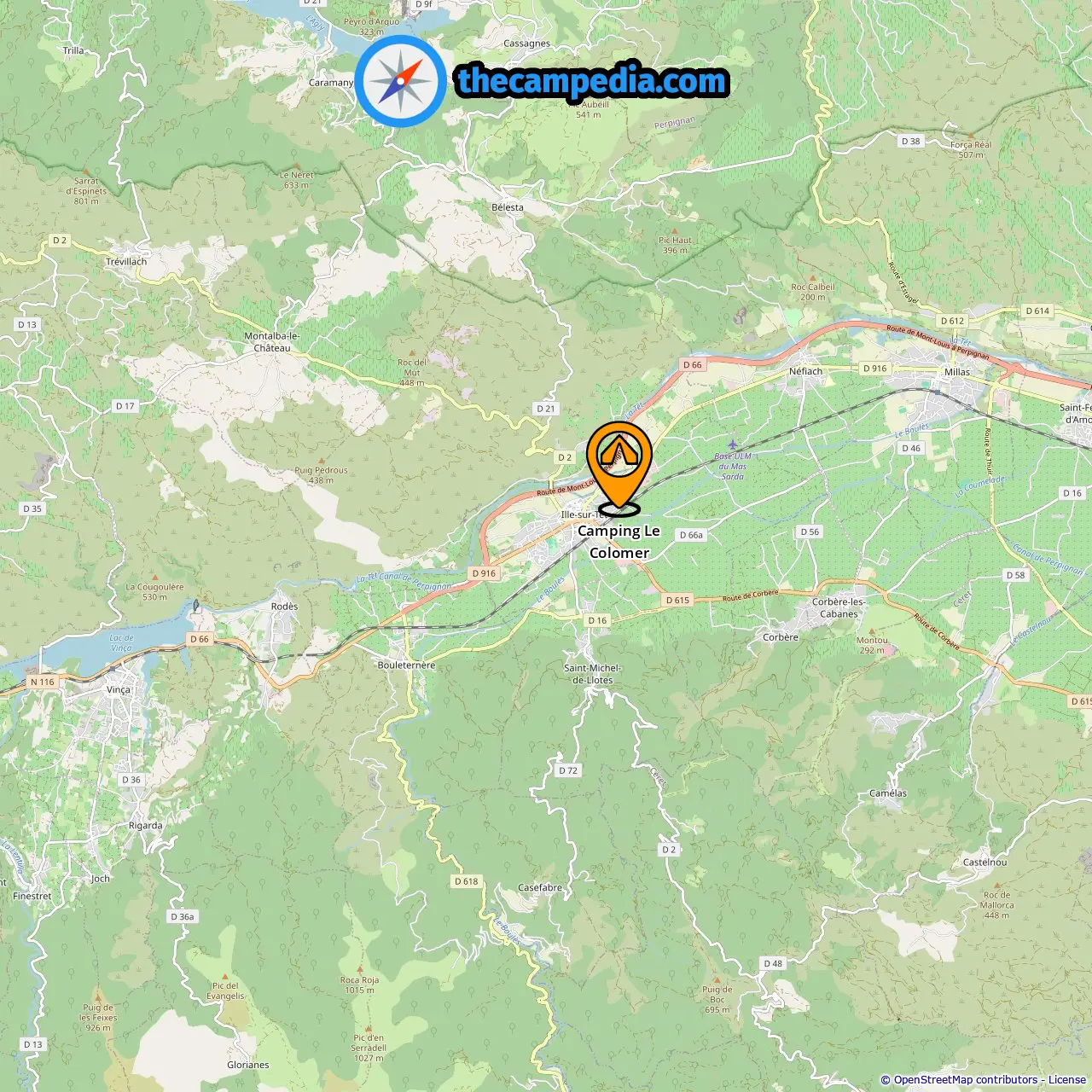
Task: Click the Base ULM airfield plane icon
Action: [x=732, y=445]
